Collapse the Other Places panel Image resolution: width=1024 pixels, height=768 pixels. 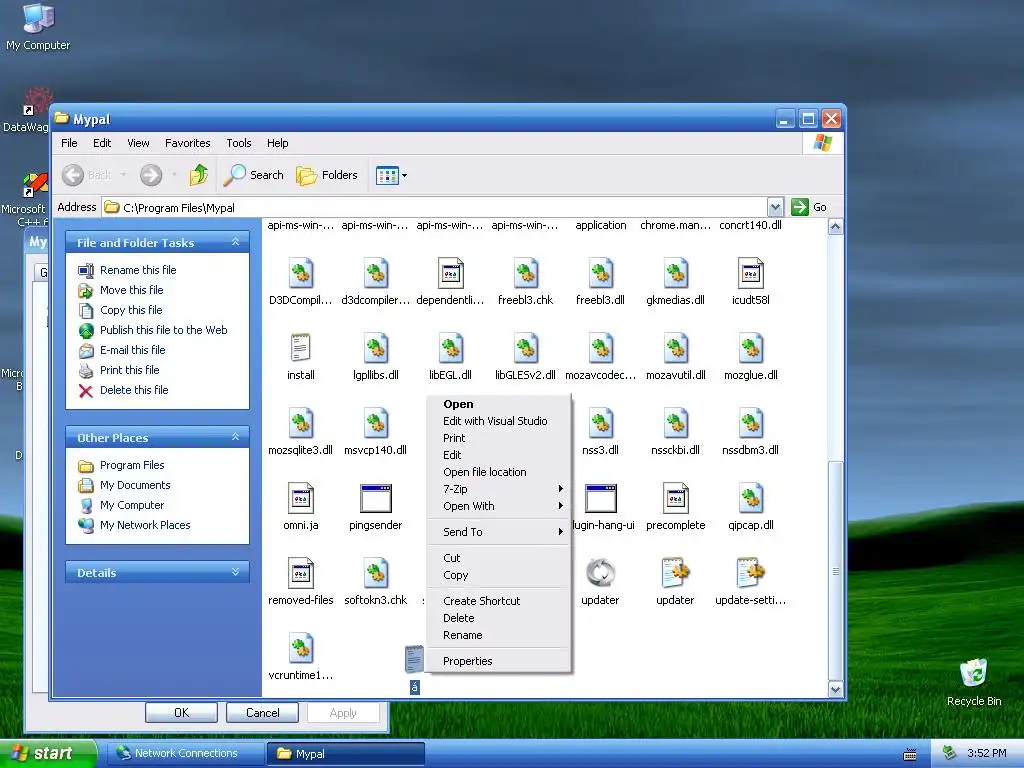click(236, 437)
